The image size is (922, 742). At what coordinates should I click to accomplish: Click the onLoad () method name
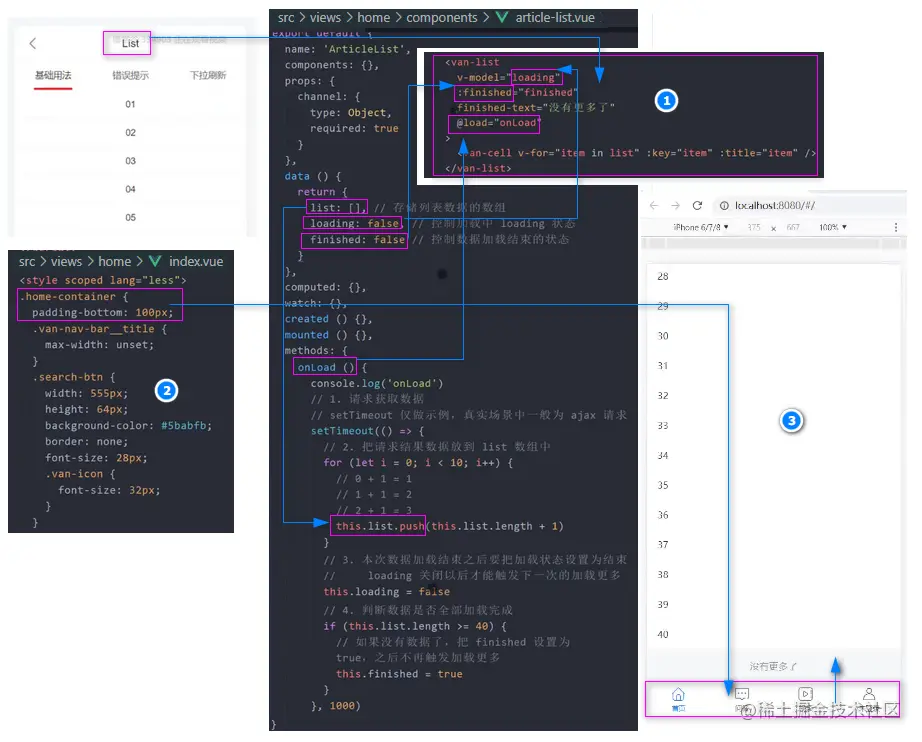tap(326, 367)
